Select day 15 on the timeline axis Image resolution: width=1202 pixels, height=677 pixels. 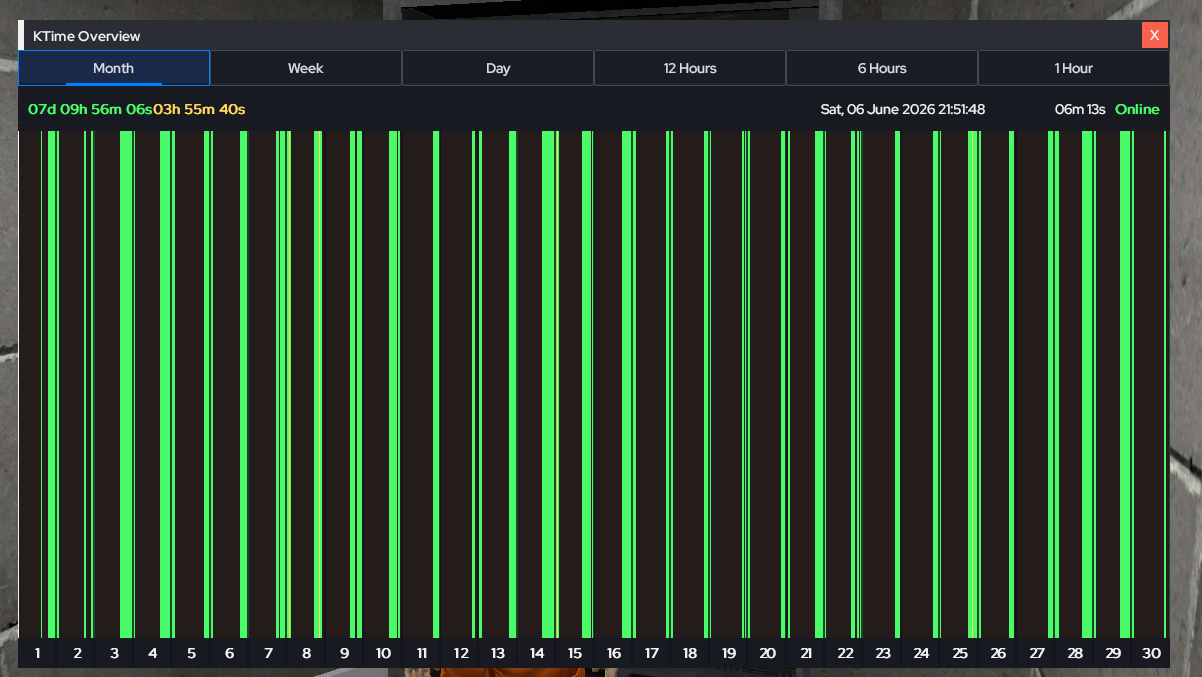[575, 653]
